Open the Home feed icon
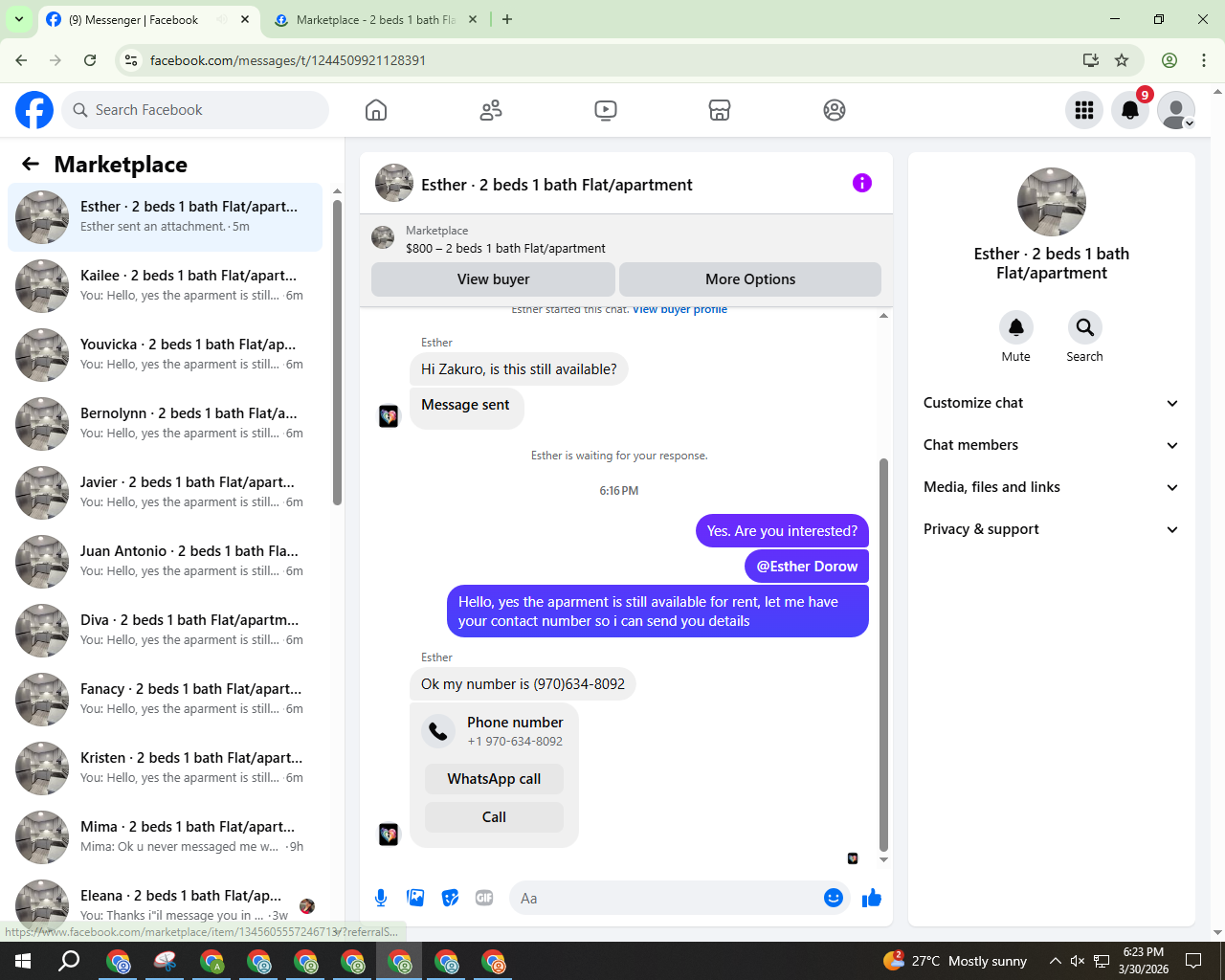The width and height of the screenshot is (1225, 980). (376, 110)
